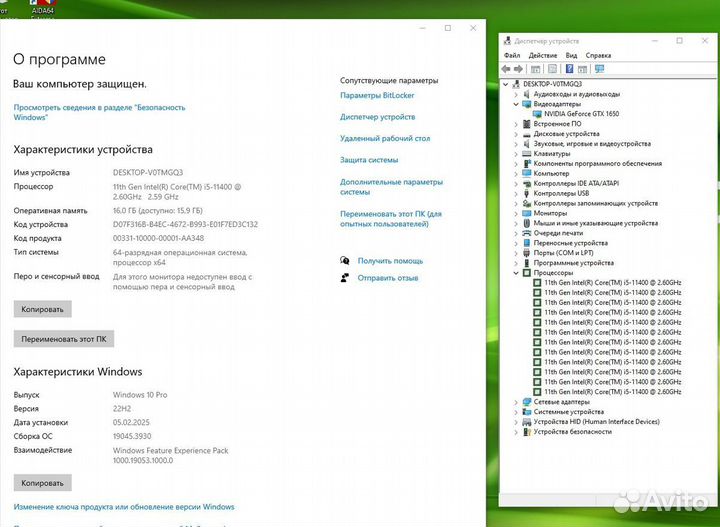
Task: Expand Компоненты программного обеспечения
Action: pos(516,163)
